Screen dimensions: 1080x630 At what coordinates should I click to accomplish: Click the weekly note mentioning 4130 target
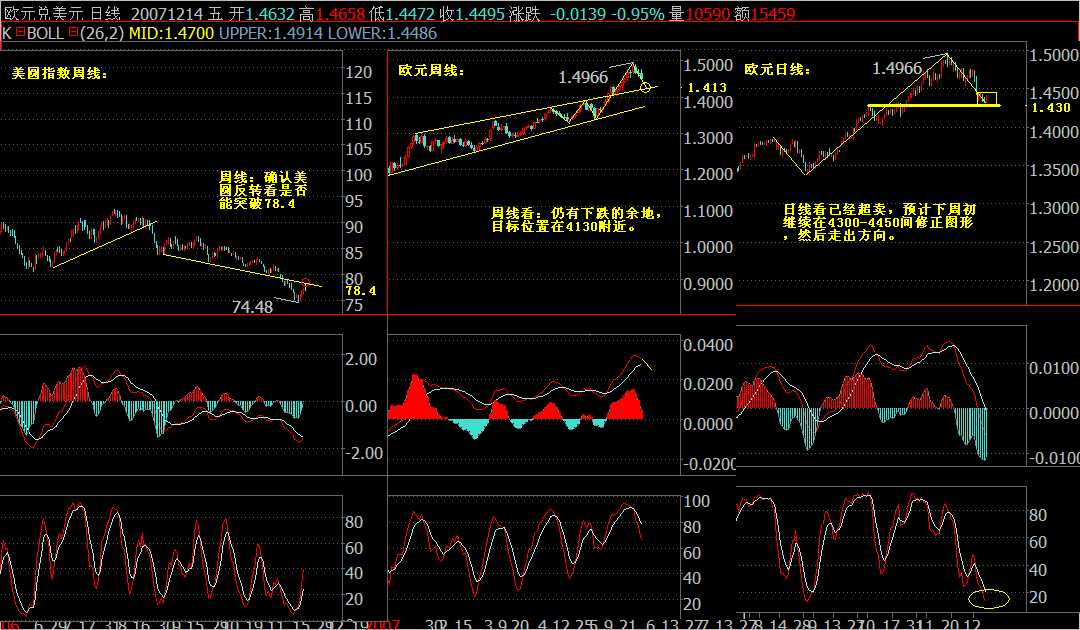pos(577,220)
